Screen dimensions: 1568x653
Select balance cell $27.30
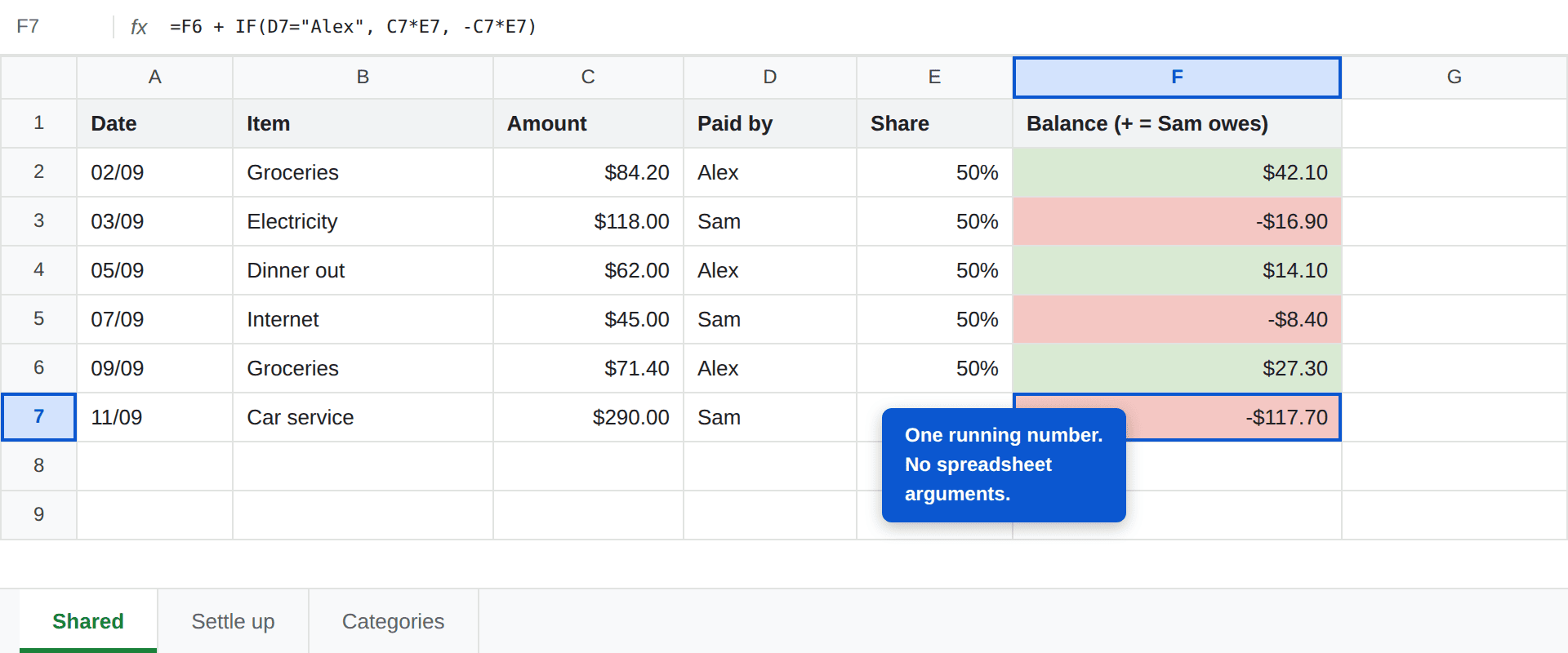click(1177, 368)
